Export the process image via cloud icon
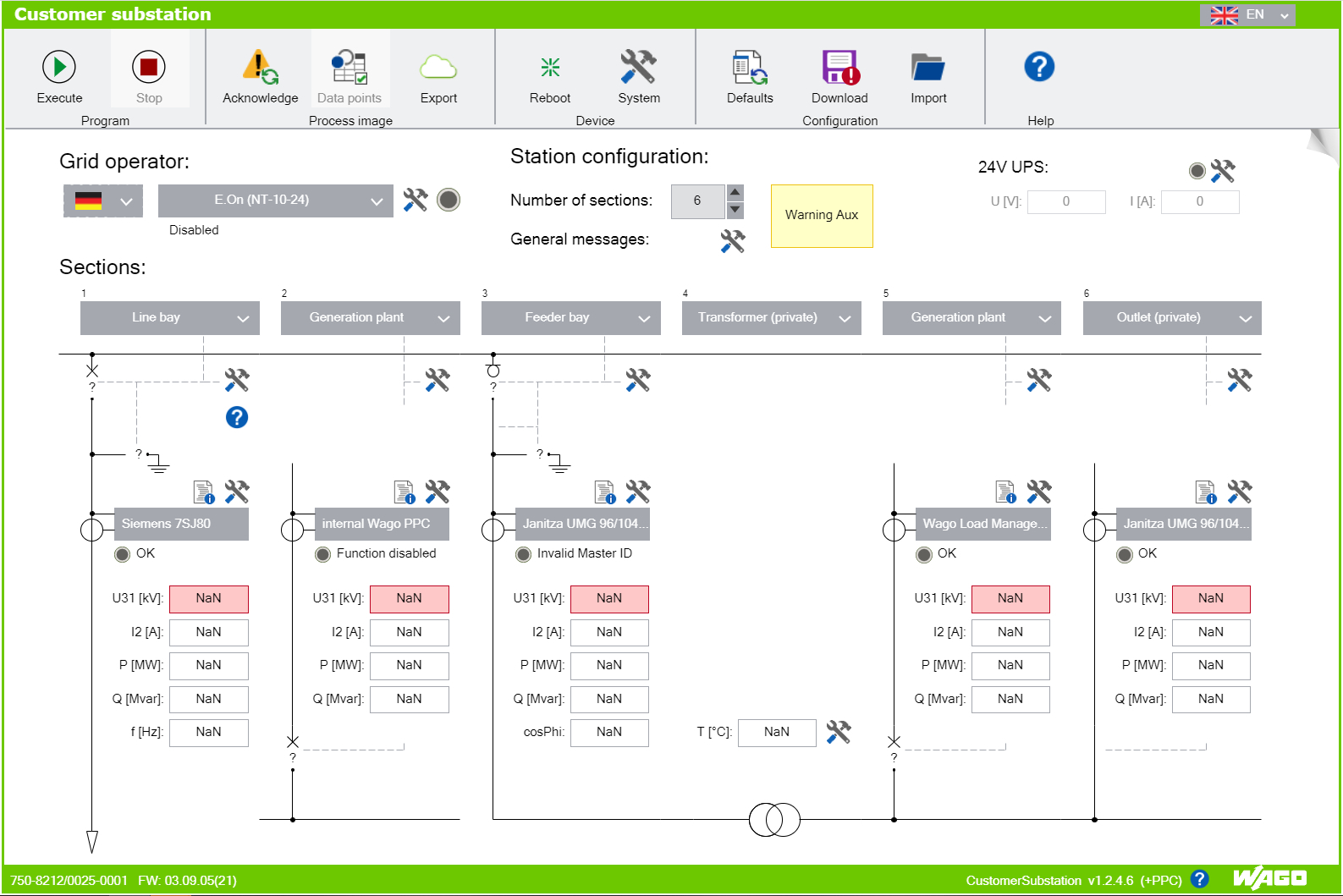 [438, 68]
